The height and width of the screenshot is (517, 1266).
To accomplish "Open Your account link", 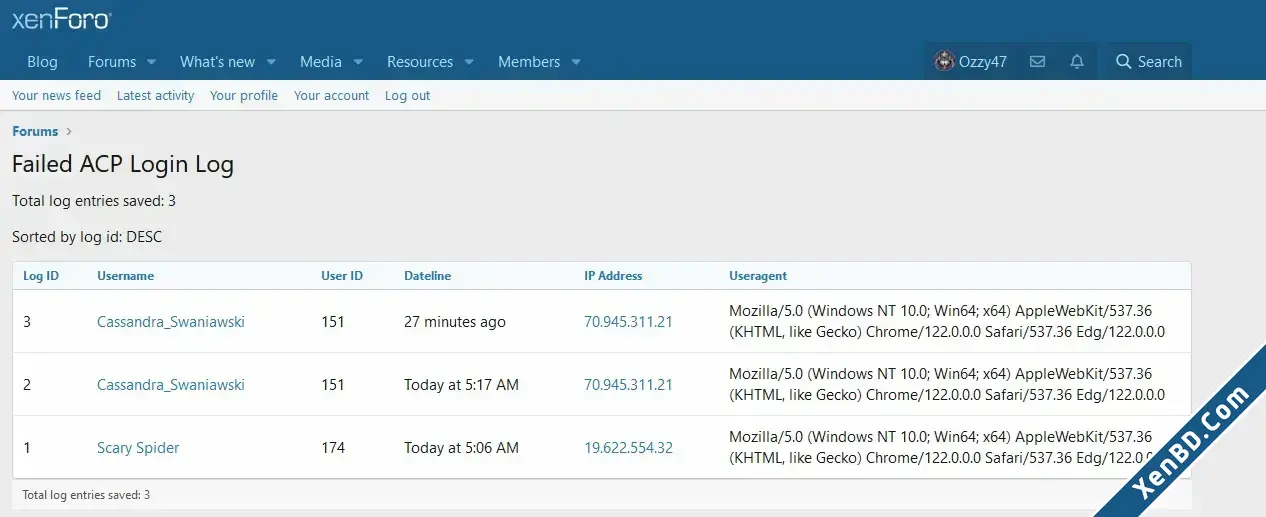I will [331, 96].
